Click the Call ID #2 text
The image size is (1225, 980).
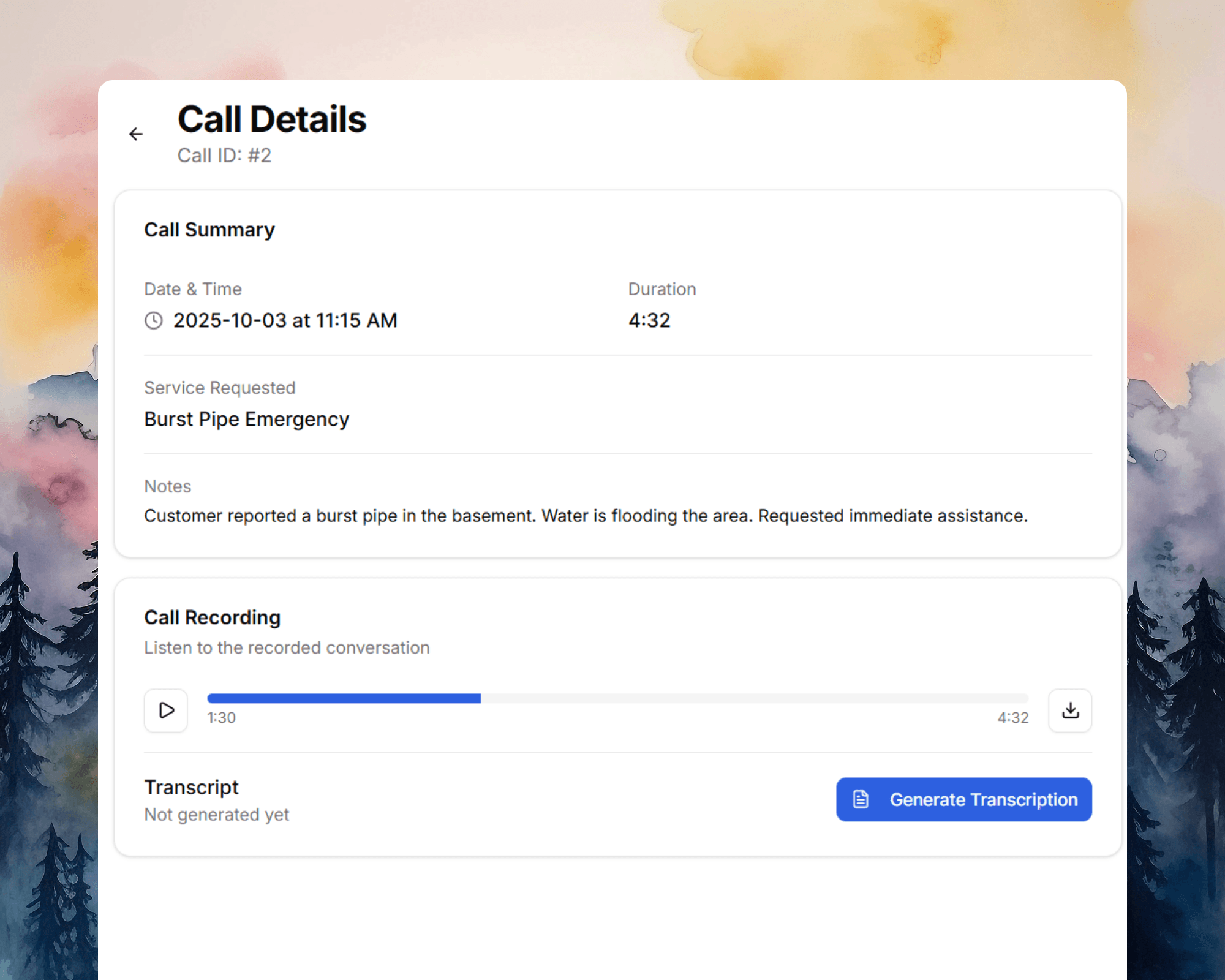tap(224, 156)
